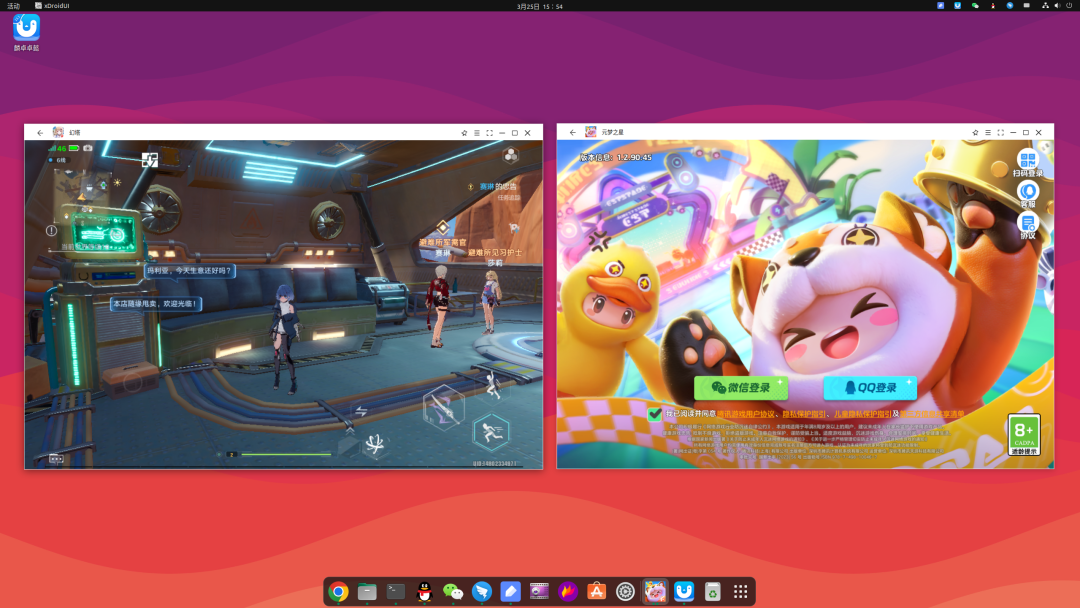Tap the exclamation alert icon in 幻塔
This screenshot has width=1080, height=608.
(x=52, y=231)
